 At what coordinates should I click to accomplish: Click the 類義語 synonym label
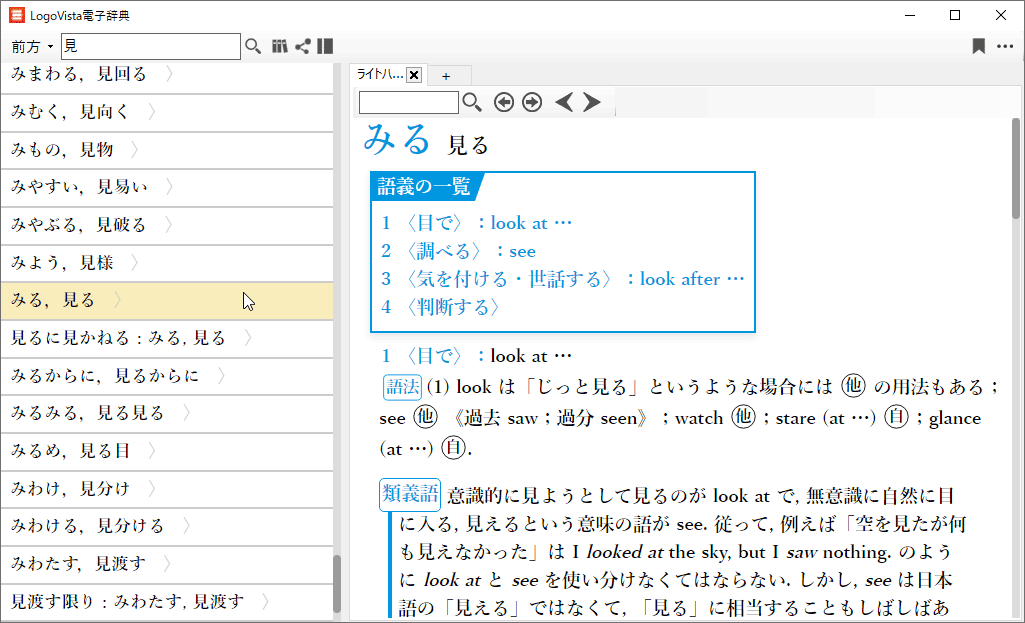pos(410,495)
